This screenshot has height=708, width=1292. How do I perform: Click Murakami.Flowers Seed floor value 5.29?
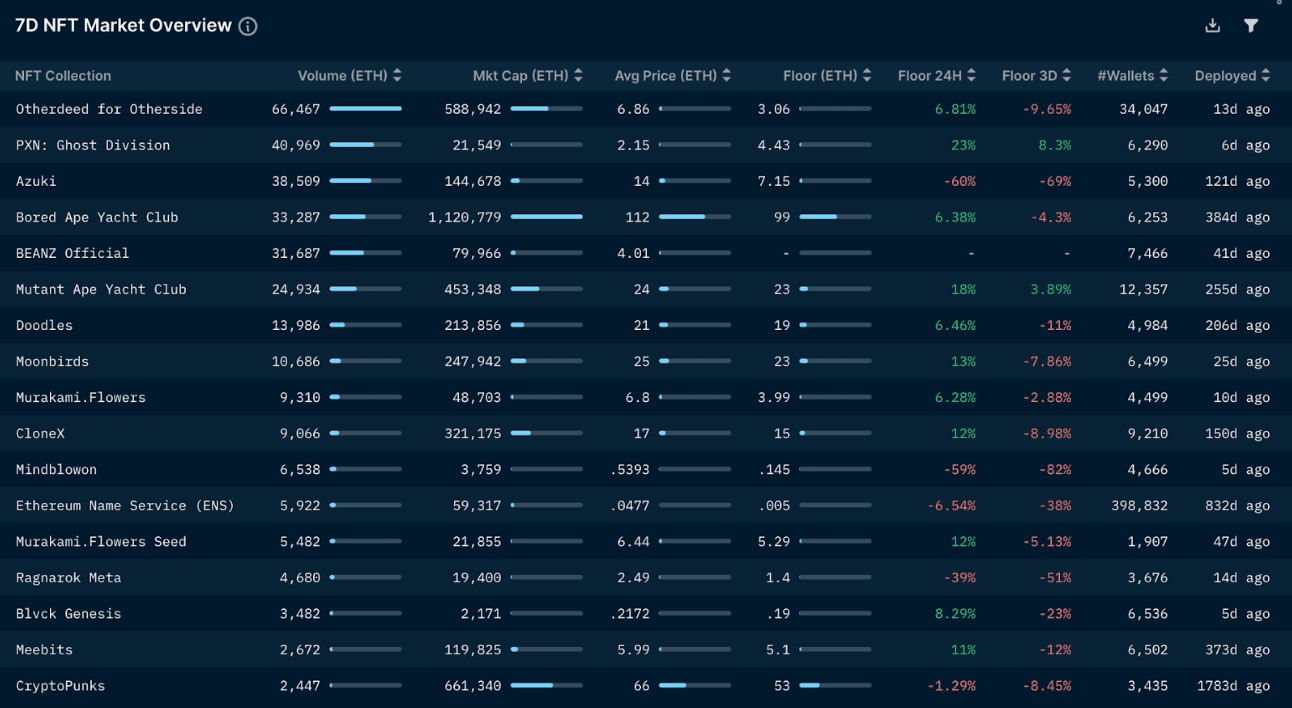point(774,541)
